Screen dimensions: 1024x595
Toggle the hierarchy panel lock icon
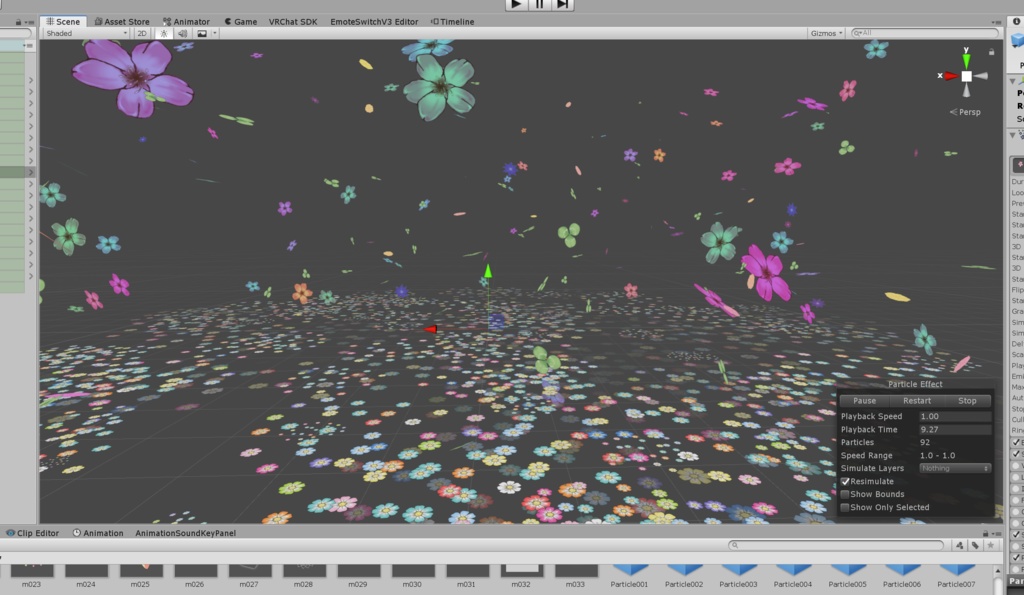tap(18, 22)
